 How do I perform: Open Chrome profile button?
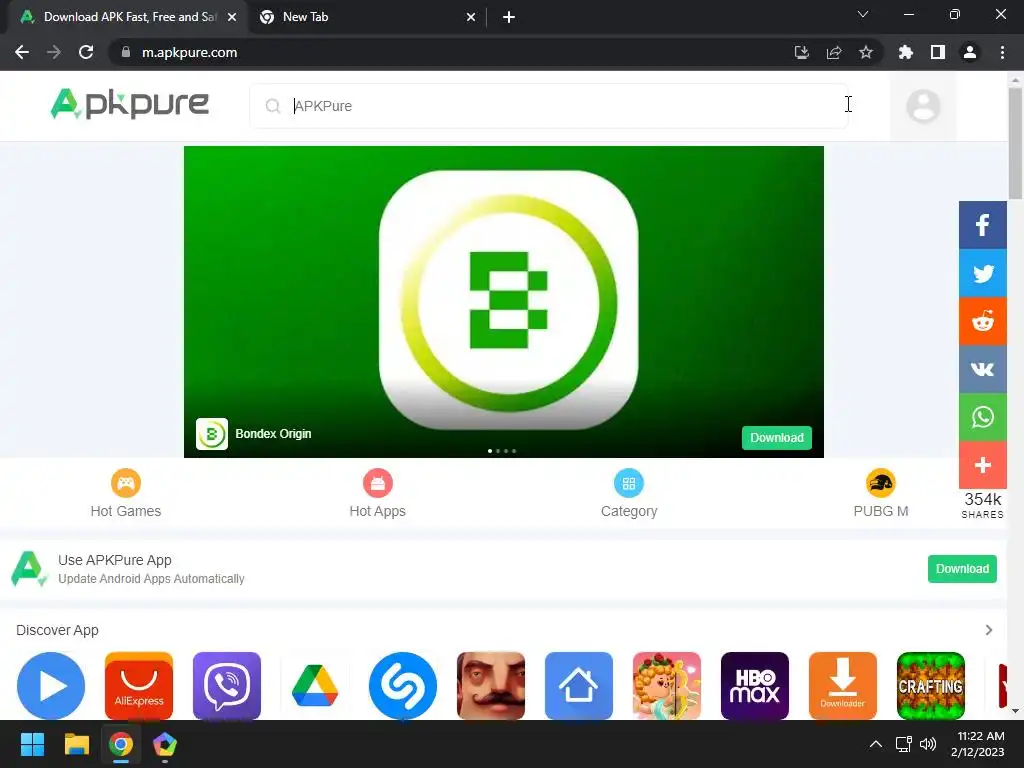(970, 52)
